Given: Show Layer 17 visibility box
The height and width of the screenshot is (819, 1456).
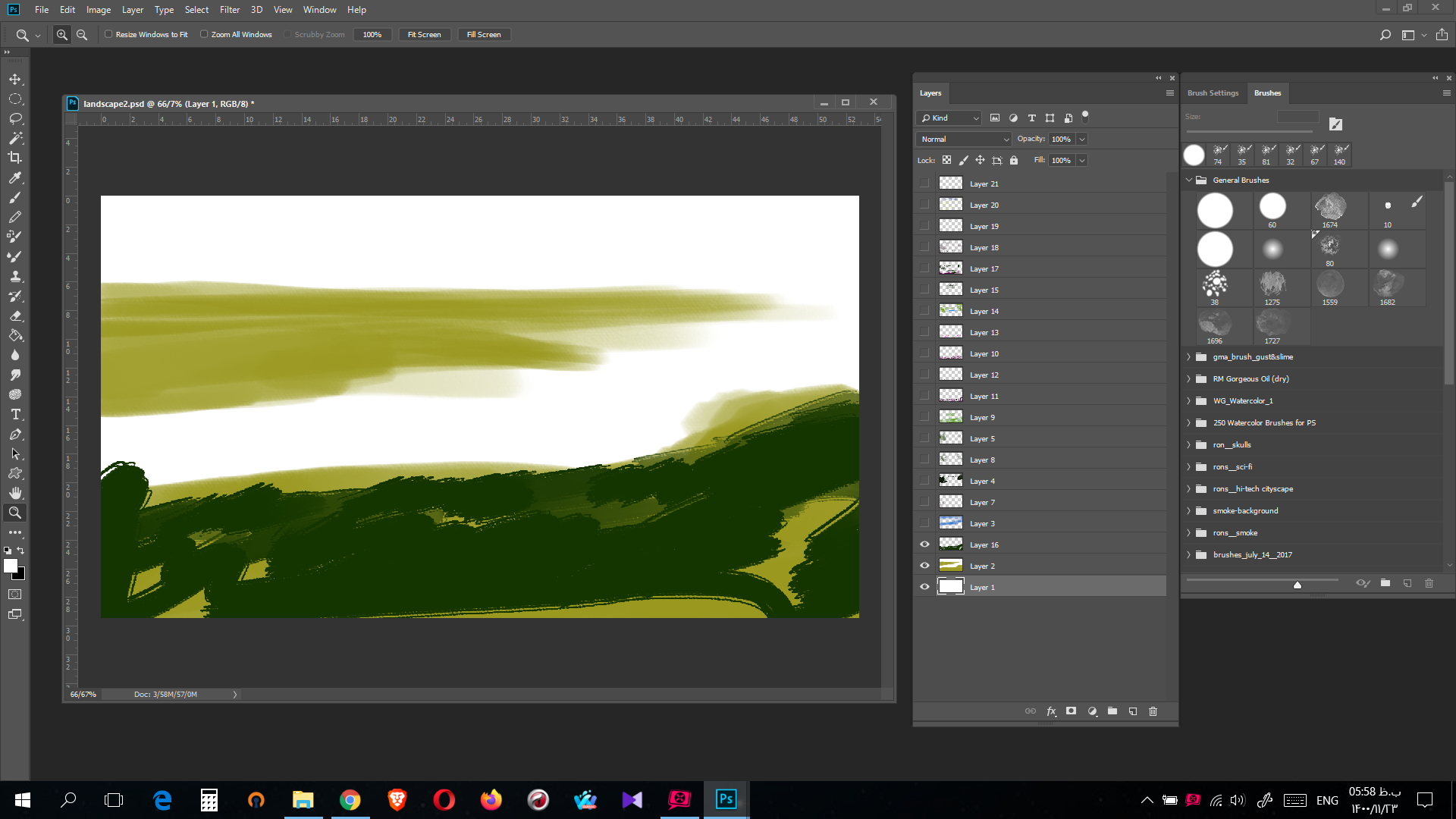Looking at the screenshot, I should click(x=924, y=268).
